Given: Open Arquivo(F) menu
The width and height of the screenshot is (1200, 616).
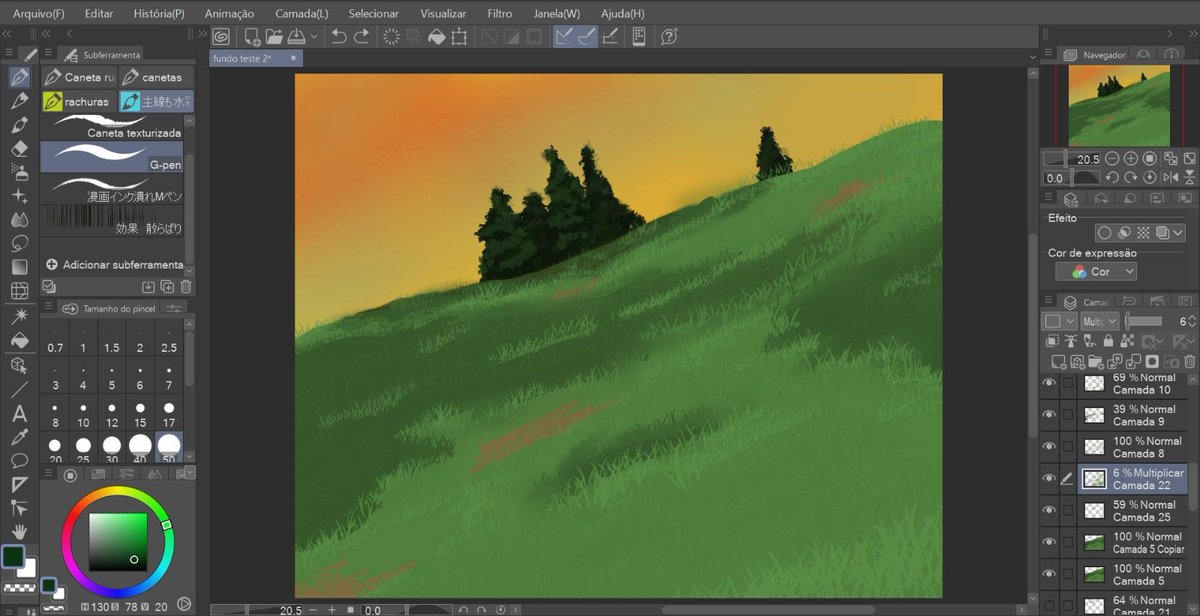Looking at the screenshot, I should point(39,14).
